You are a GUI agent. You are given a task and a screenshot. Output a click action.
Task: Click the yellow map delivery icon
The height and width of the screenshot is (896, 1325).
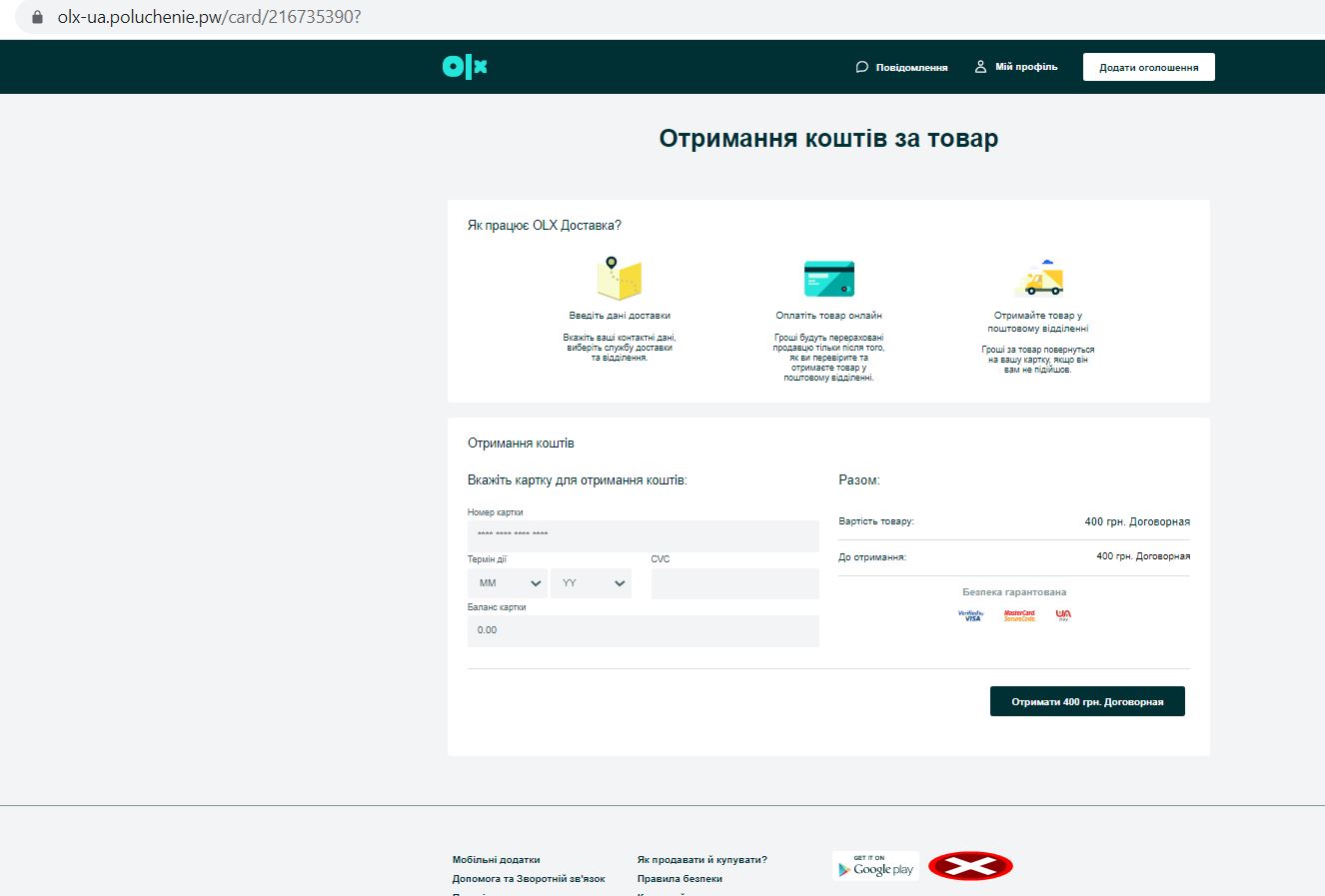619,278
